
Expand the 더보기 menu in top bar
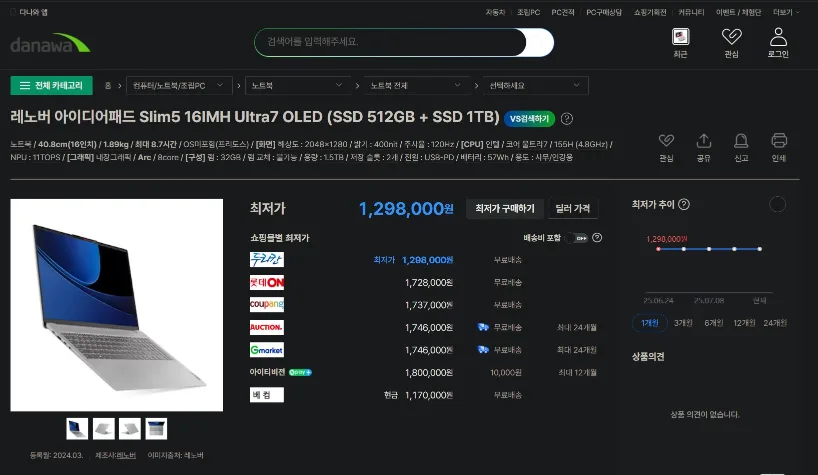coord(786,12)
